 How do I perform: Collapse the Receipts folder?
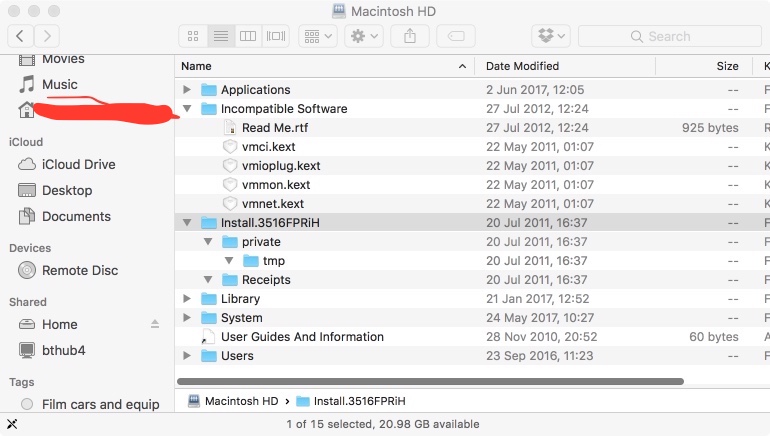(208, 280)
